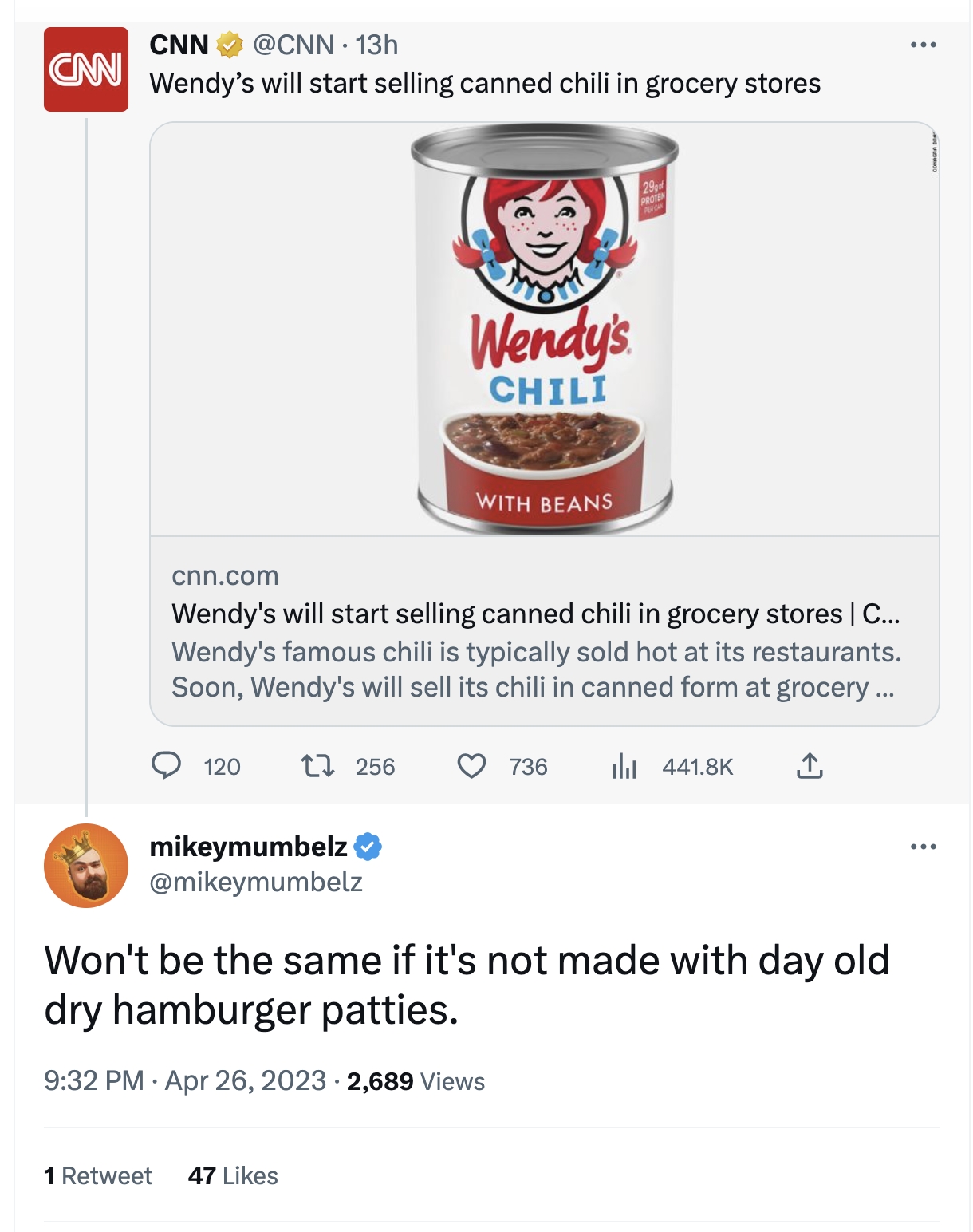This screenshot has height=1232, width=973.
Task: View who liked the 47 Likes
Action: (232, 1176)
